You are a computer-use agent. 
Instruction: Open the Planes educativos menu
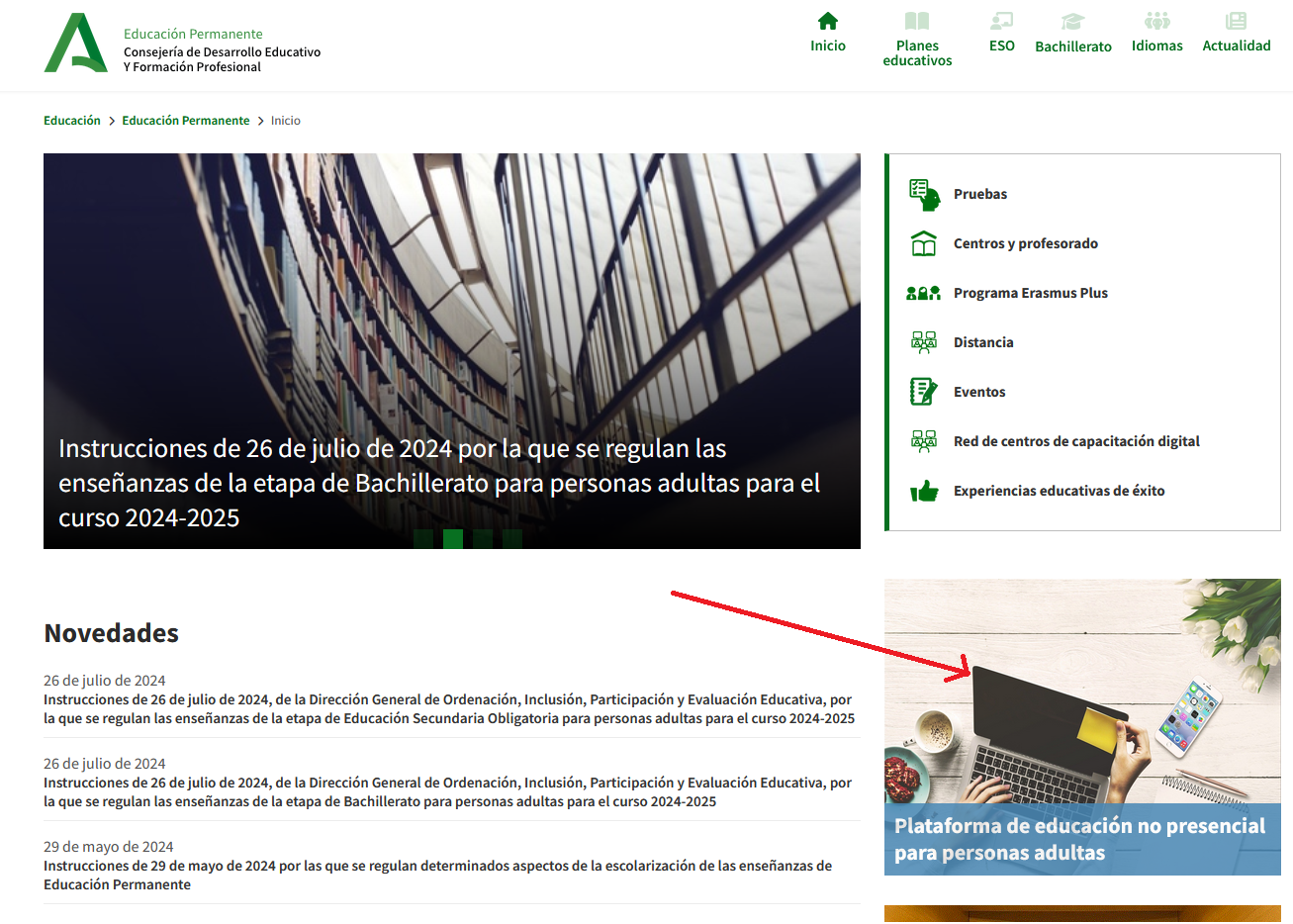tap(917, 53)
